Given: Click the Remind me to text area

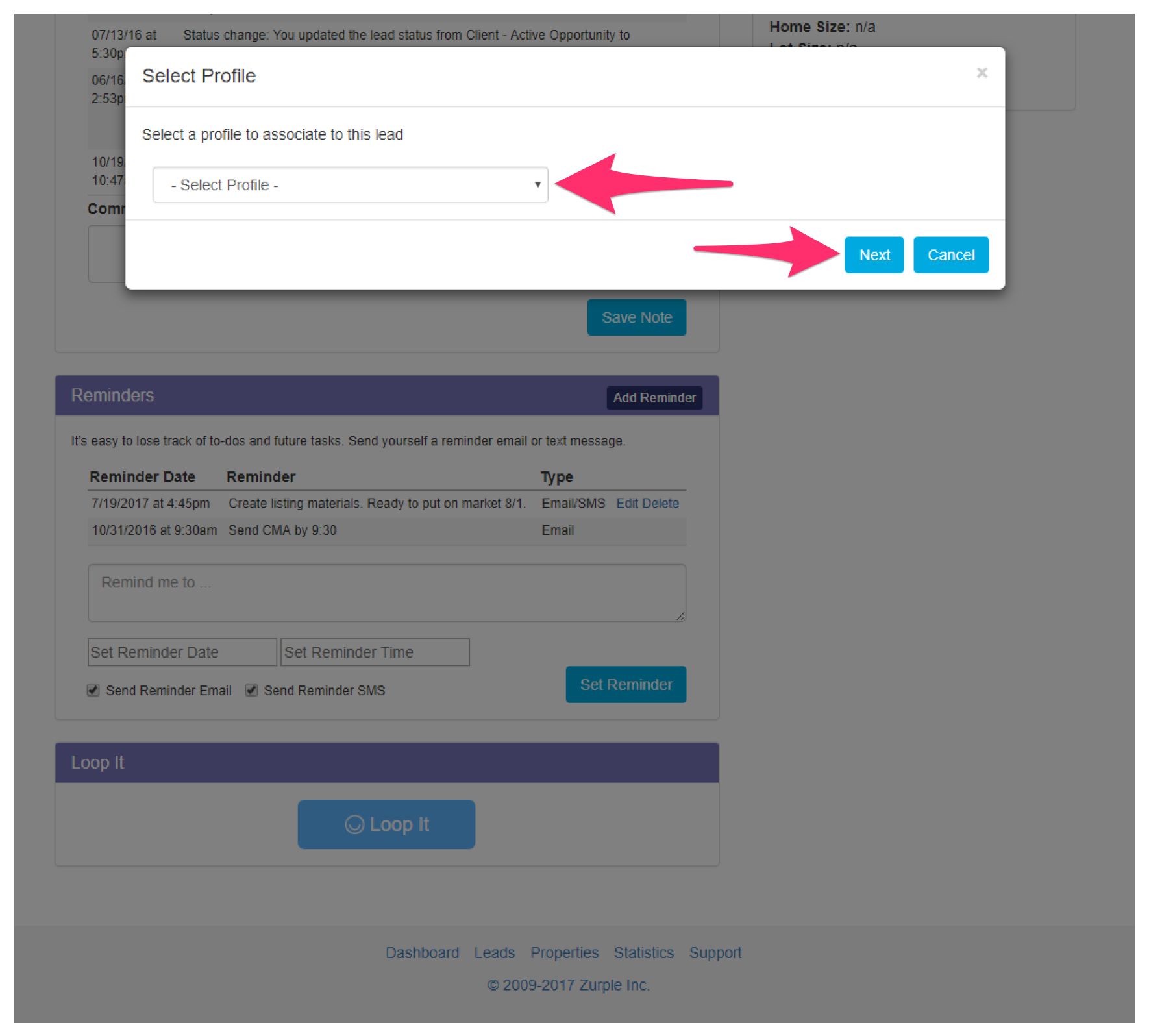Looking at the screenshot, I should click(x=386, y=592).
